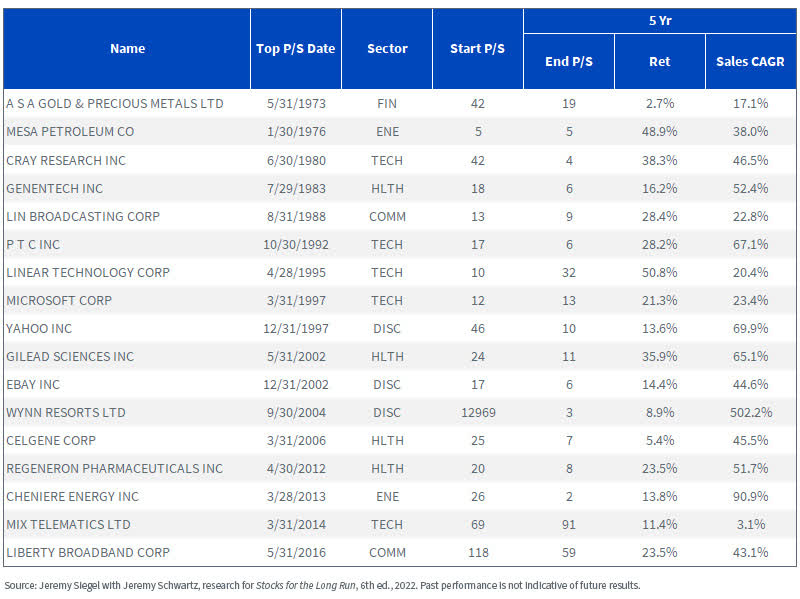The image size is (800, 599).
Task: Click the return value 2.7%
Action: 660,104
